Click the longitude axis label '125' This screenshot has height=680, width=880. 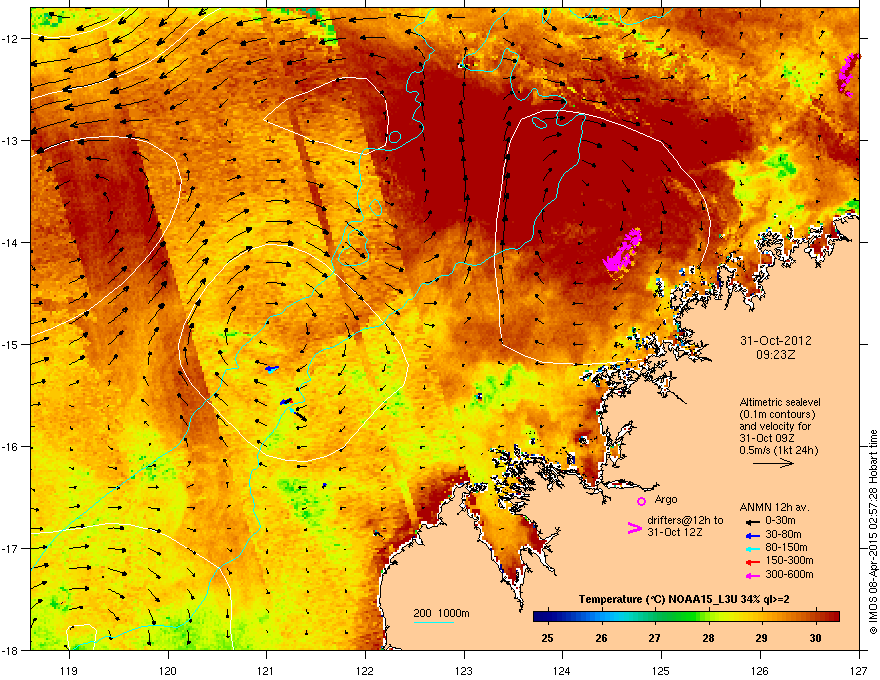661,670
